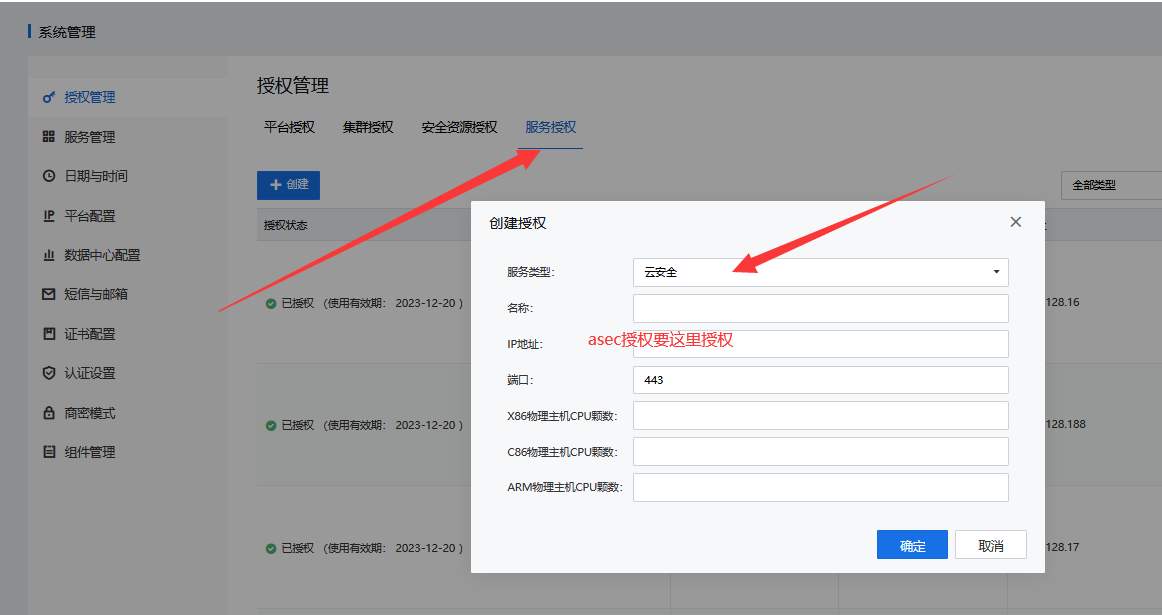1162x615 pixels.
Task: Select the X86物理主机CPU颗数 input field
Action: [820, 416]
